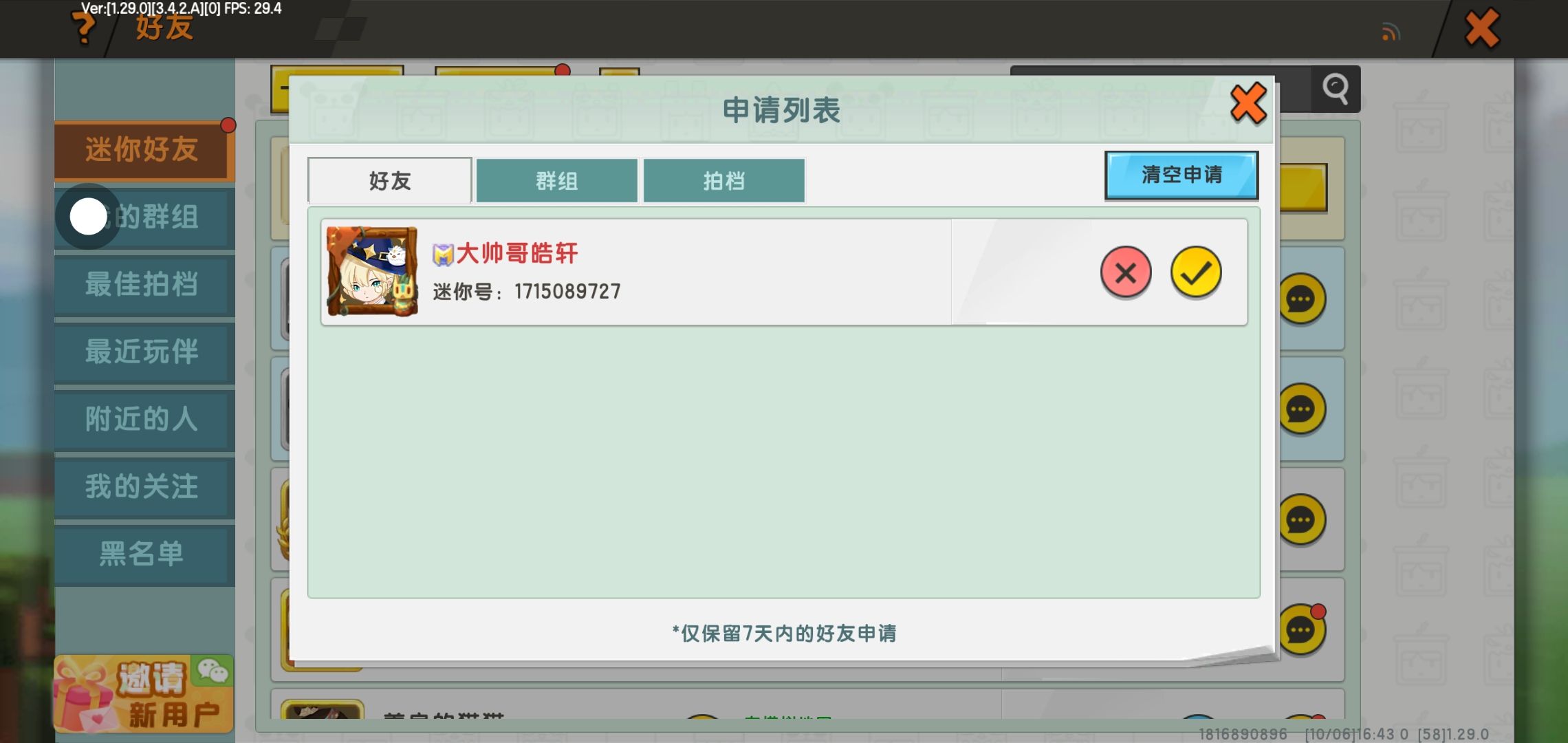Click the 邀请新用户 invite banner
The width and height of the screenshot is (1568, 743).
click(143, 693)
